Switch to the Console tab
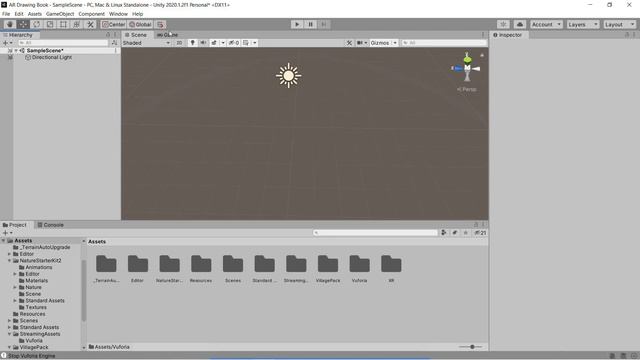The image size is (640, 360). (50, 225)
